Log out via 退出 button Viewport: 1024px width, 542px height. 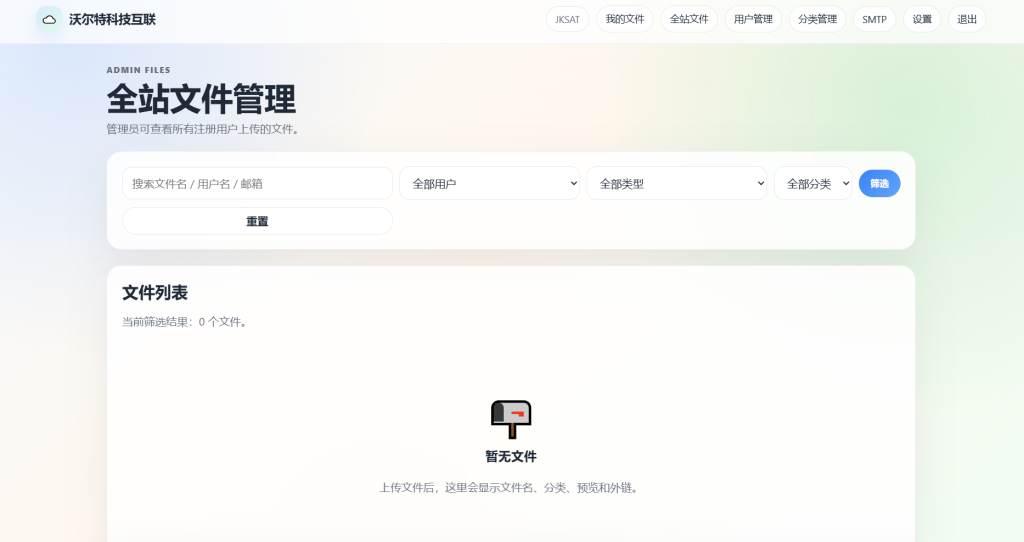967,20
